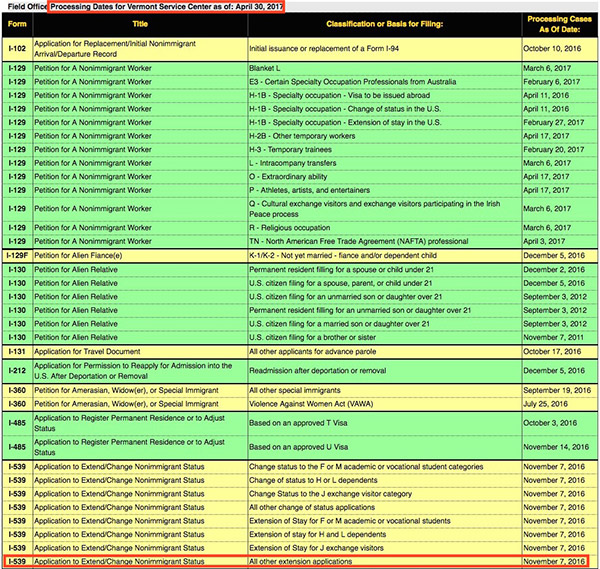Click 'Readmission after deportation or removal'
The height and width of the screenshot is (569, 600).
coord(318,371)
